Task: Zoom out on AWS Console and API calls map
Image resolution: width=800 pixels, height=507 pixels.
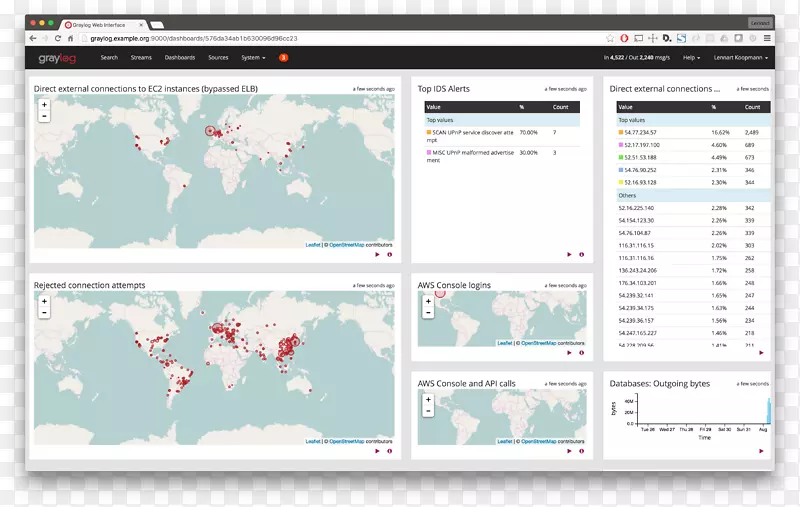Action: point(428,410)
